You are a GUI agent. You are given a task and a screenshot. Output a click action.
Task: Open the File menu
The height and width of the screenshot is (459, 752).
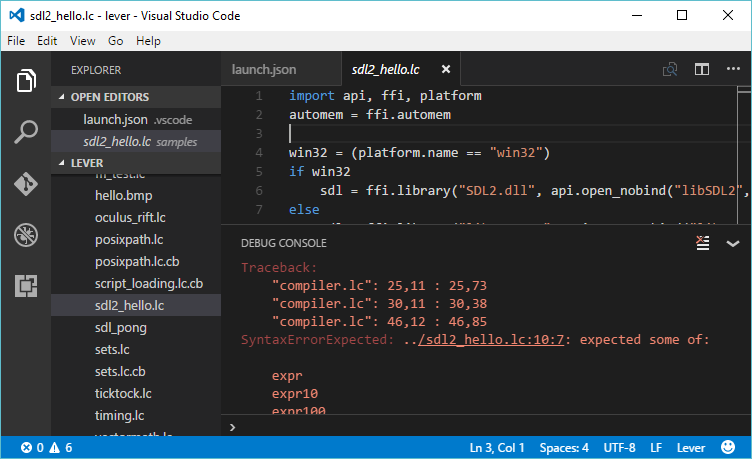click(16, 41)
